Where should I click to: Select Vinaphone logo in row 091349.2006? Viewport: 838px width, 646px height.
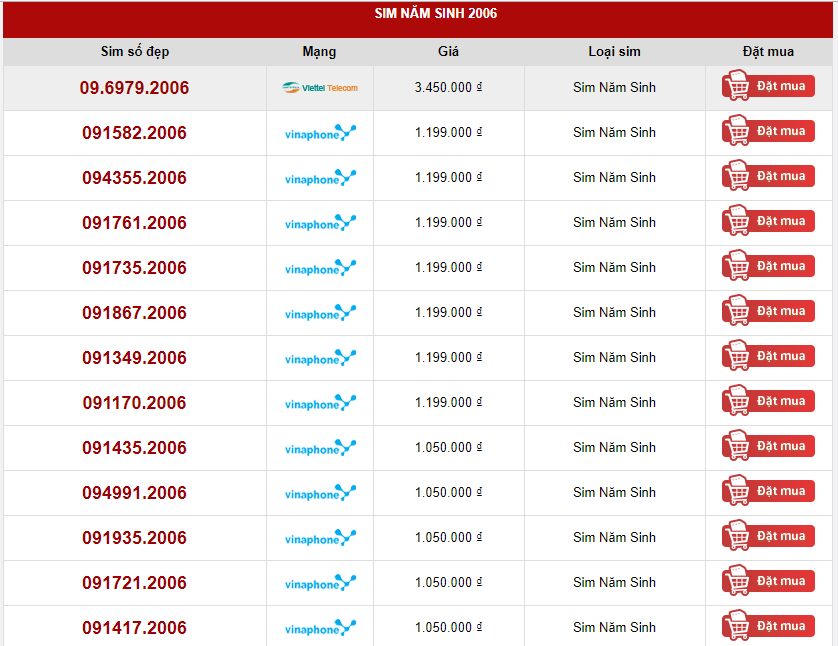tap(320, 357)
